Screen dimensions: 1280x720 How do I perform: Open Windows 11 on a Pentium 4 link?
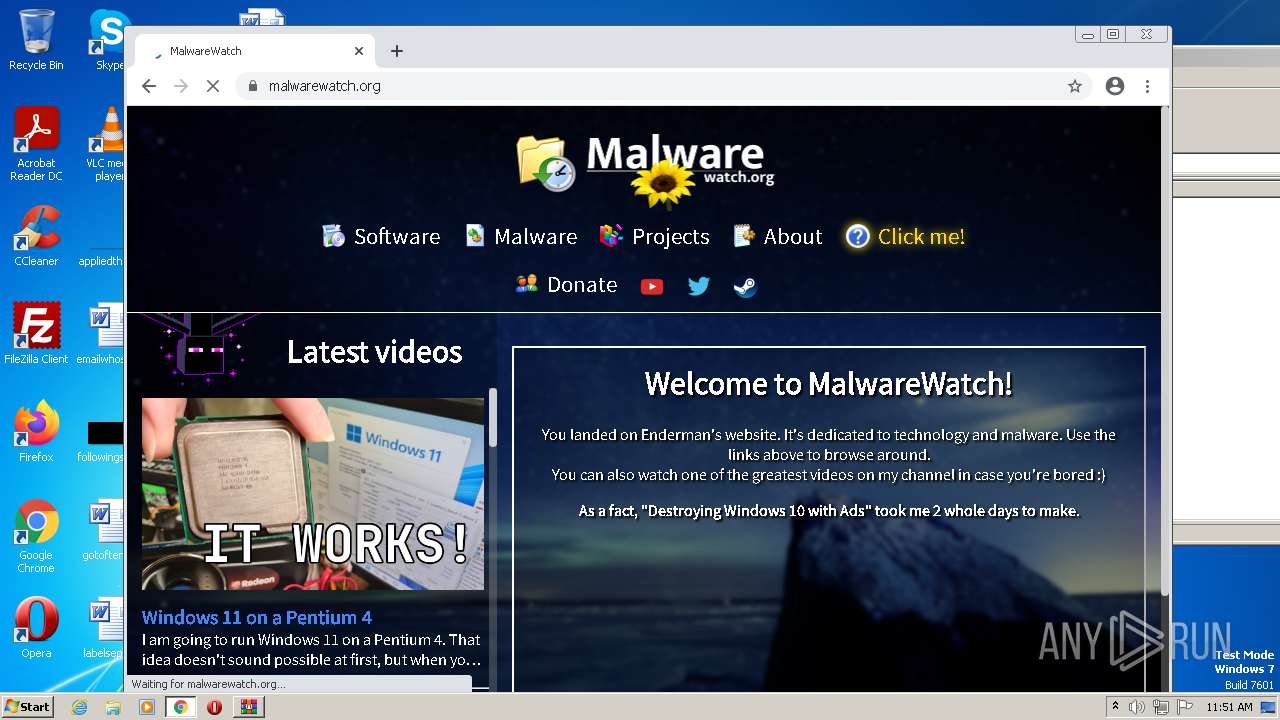[257, 617]
